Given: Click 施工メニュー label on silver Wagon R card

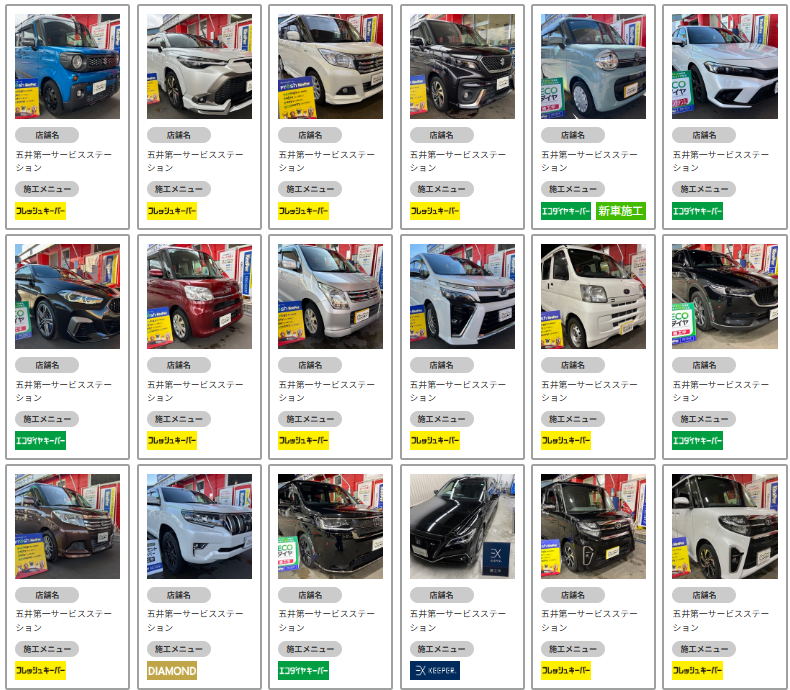Looking at the screenshot, I should coord(310,419).
